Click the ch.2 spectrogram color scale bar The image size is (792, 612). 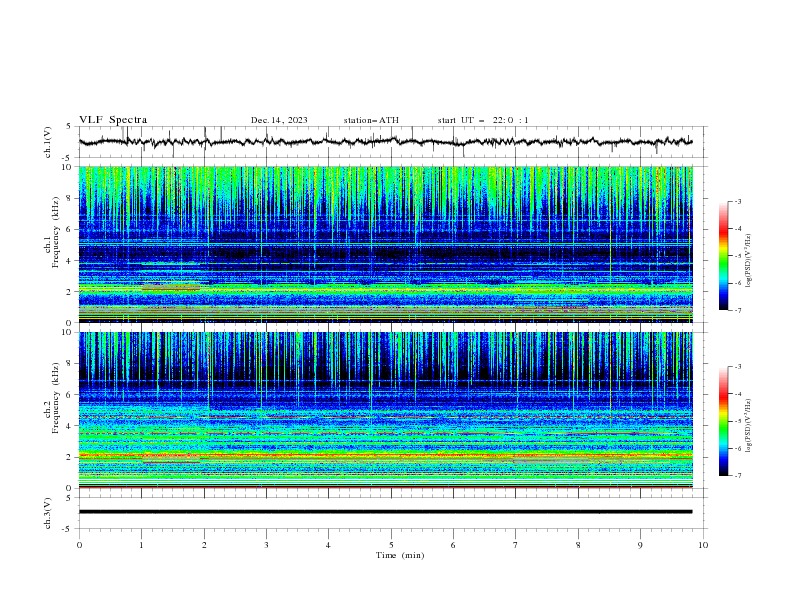coord(723,421)
